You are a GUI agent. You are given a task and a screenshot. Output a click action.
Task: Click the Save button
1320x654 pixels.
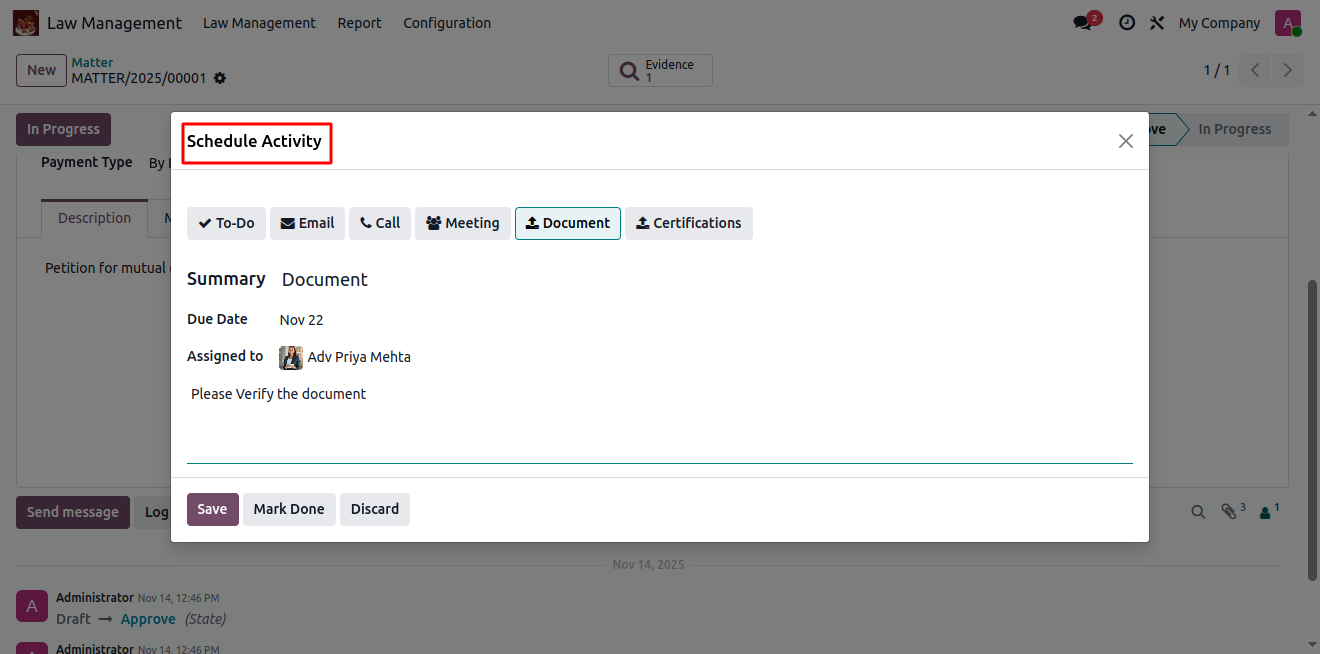(x=212, y=509)
